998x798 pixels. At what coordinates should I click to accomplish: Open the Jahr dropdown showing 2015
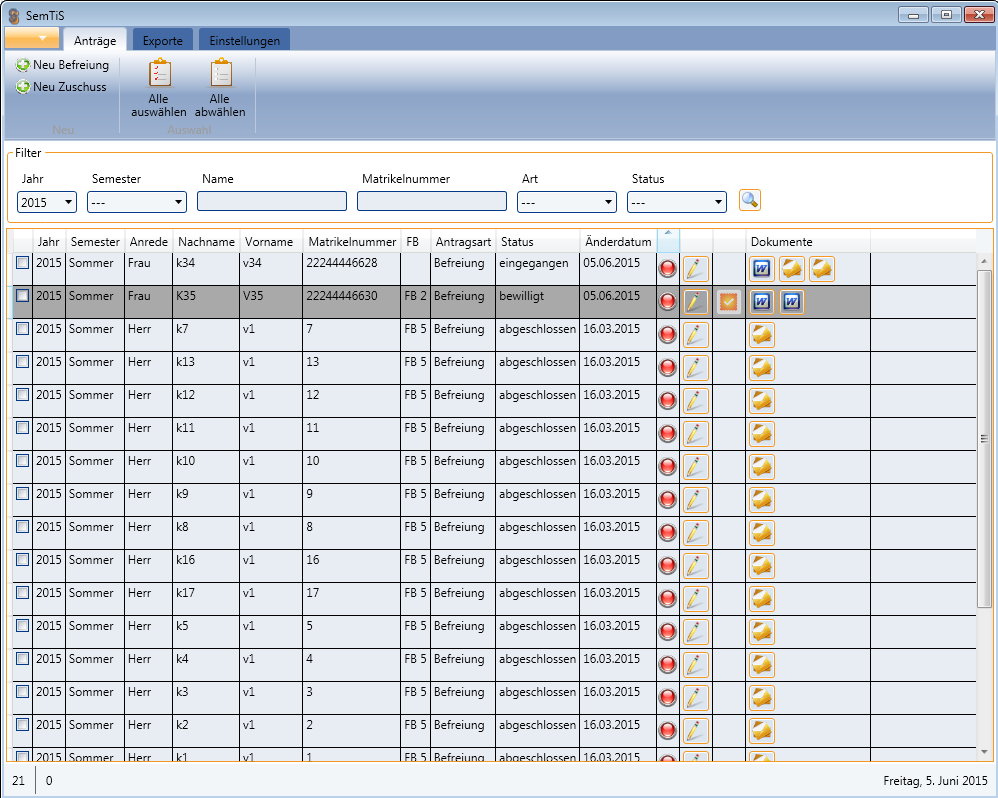tap(47, 202)
